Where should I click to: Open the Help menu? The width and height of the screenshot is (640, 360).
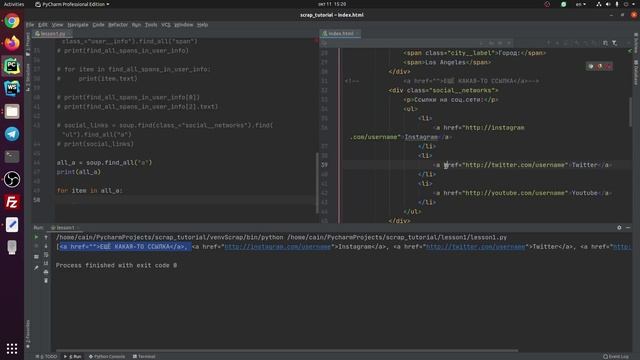pyautogui.click(x=202, y=25)
